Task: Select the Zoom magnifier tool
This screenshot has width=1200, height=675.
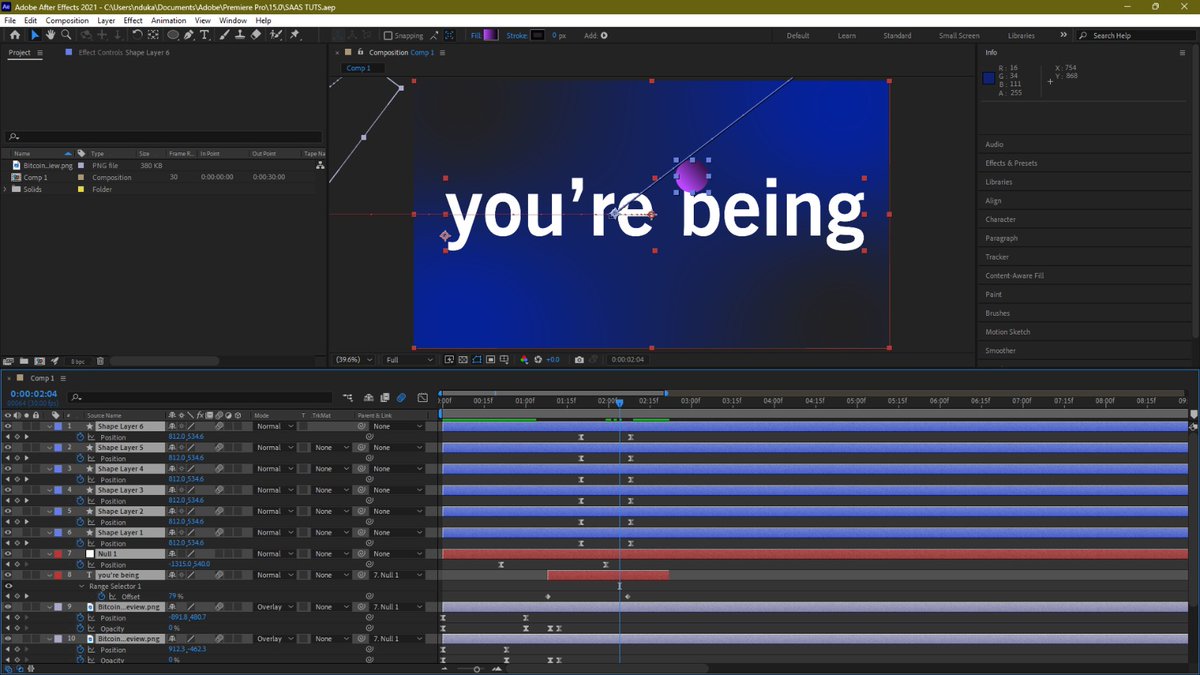Action: (x=66, y=35)
